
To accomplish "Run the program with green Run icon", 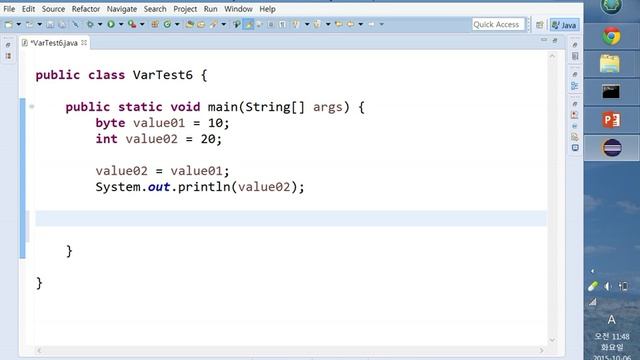I will pyautogui.click(x=111, y=24).
